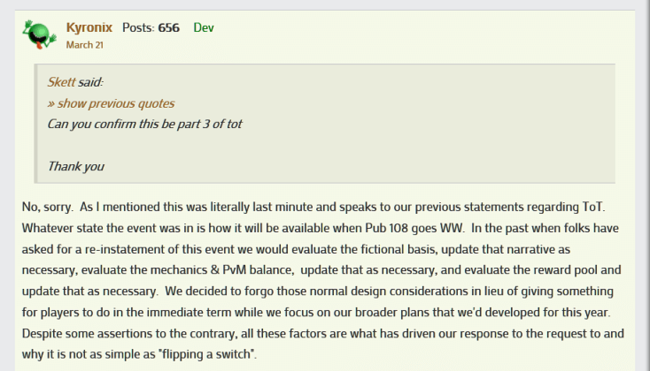650x371 pixels.
Task: Click the 'PvM balance' phrase in the reply
Action: click(x=258, y=270)
